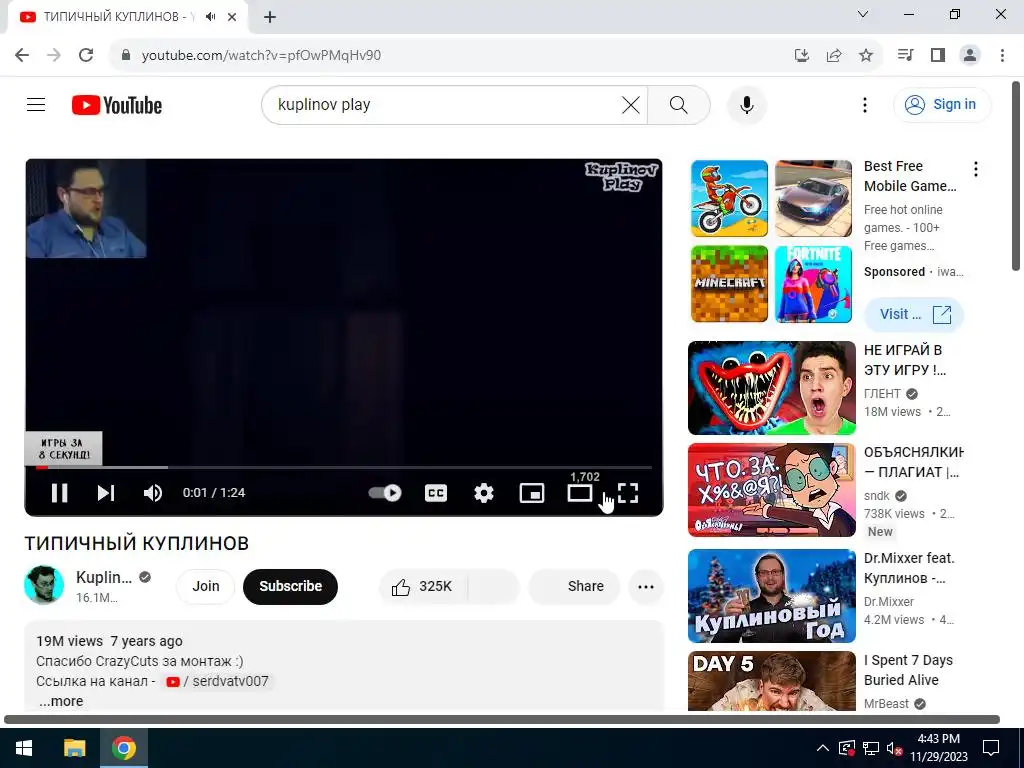Screen dimensions: 1024x768
Task: Share this video
Action: click(574, 586)
